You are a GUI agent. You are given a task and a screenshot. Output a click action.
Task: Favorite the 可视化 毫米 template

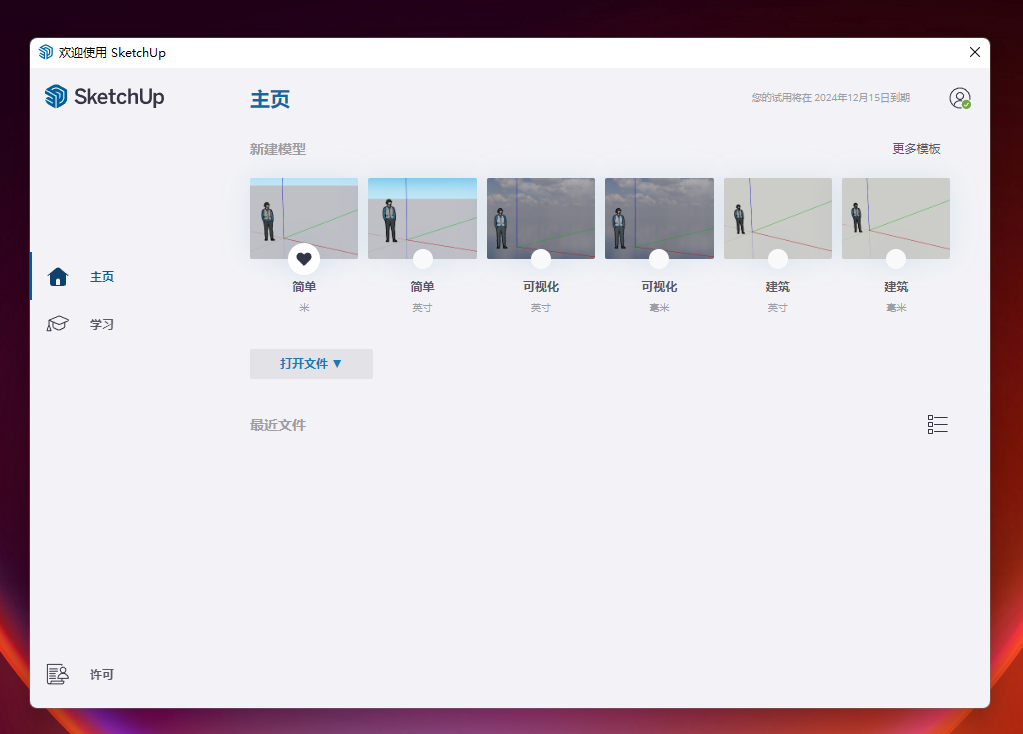pos(659,259)
